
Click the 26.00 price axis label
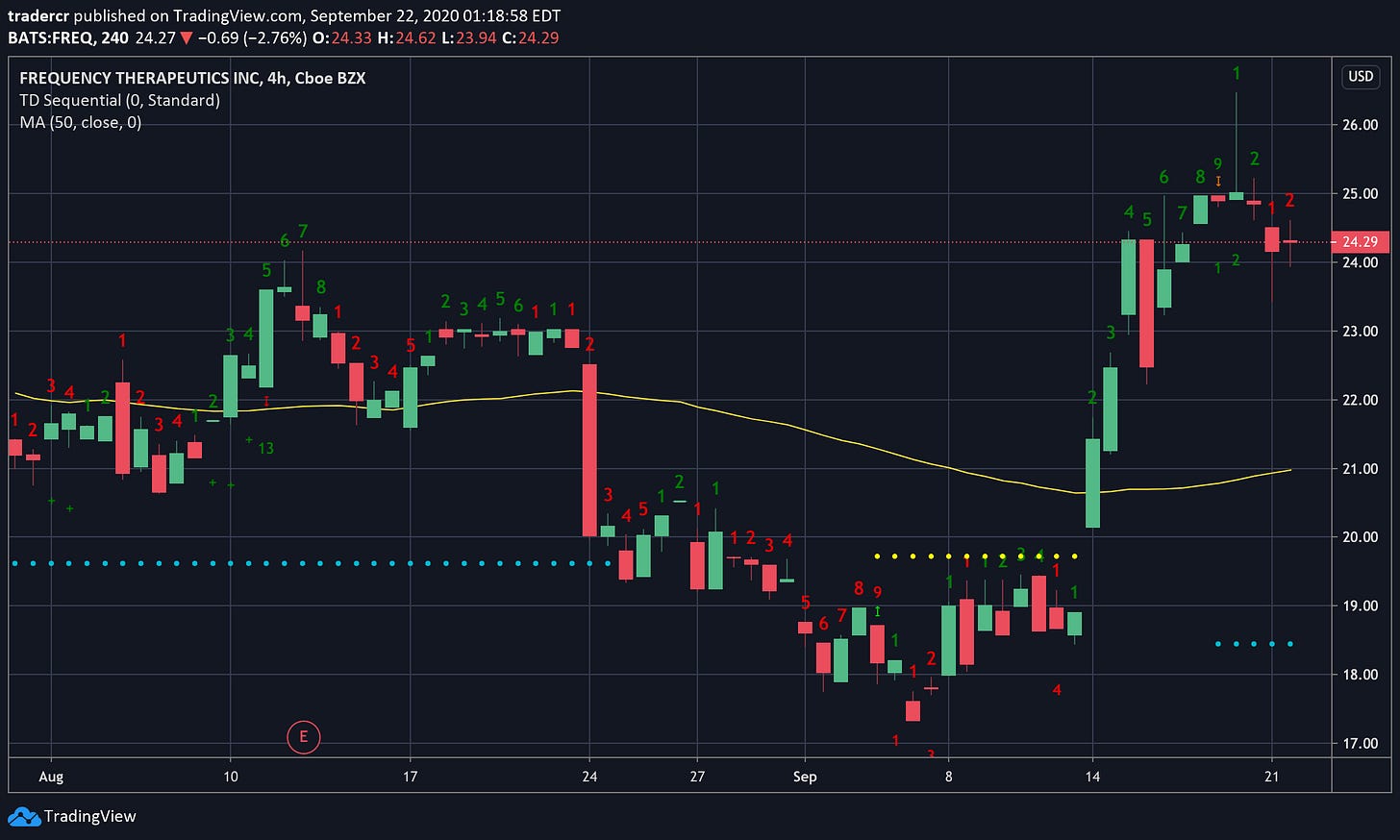coord(1361,125)
